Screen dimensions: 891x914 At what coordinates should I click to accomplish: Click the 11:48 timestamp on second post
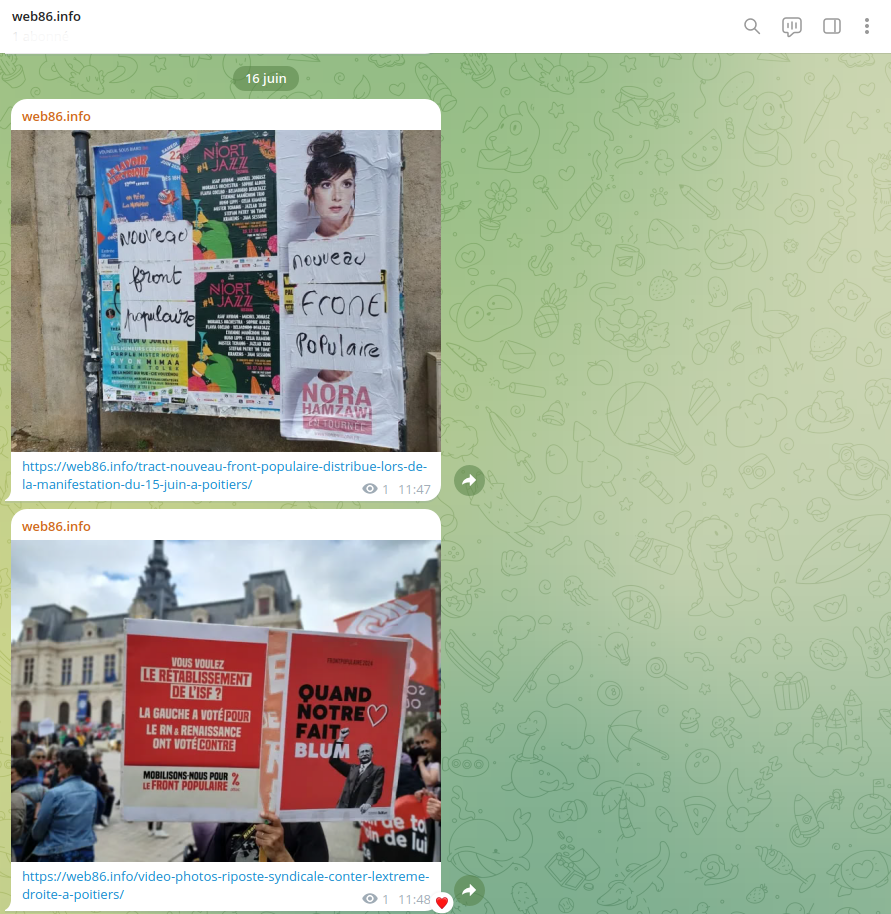[413, 899]
